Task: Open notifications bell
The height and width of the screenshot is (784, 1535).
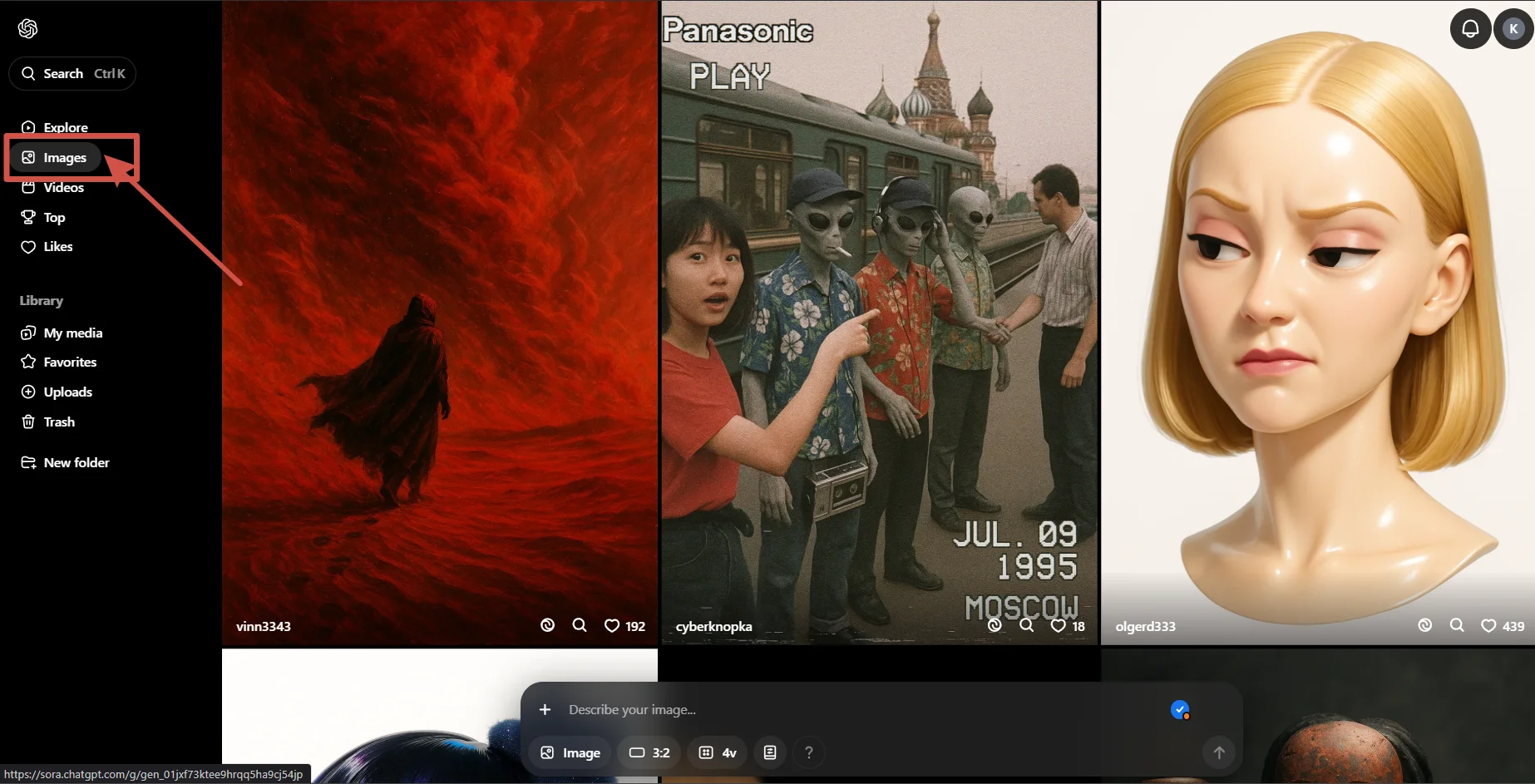Action: coord(1470,29)
